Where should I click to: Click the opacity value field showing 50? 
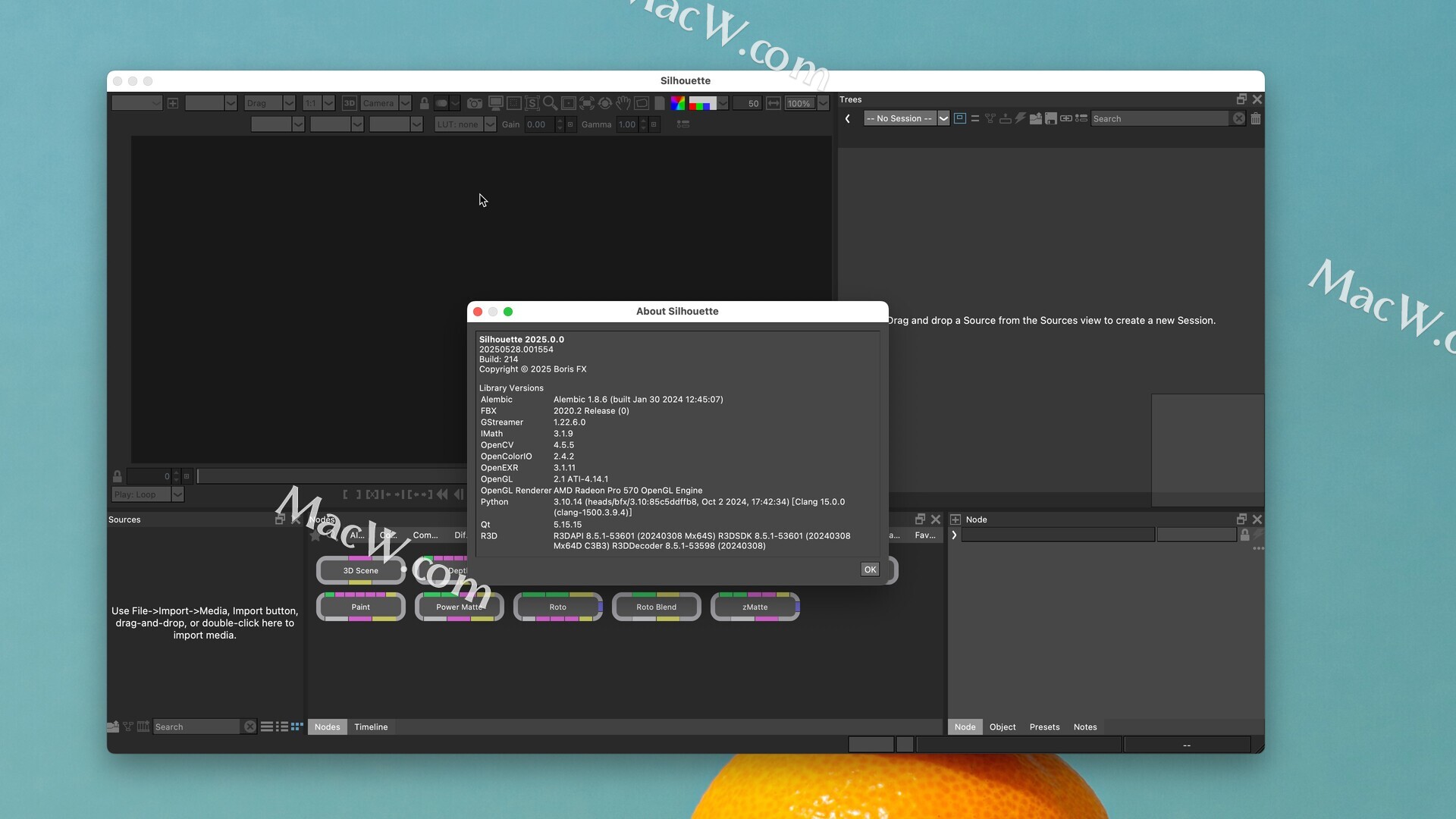748,103
